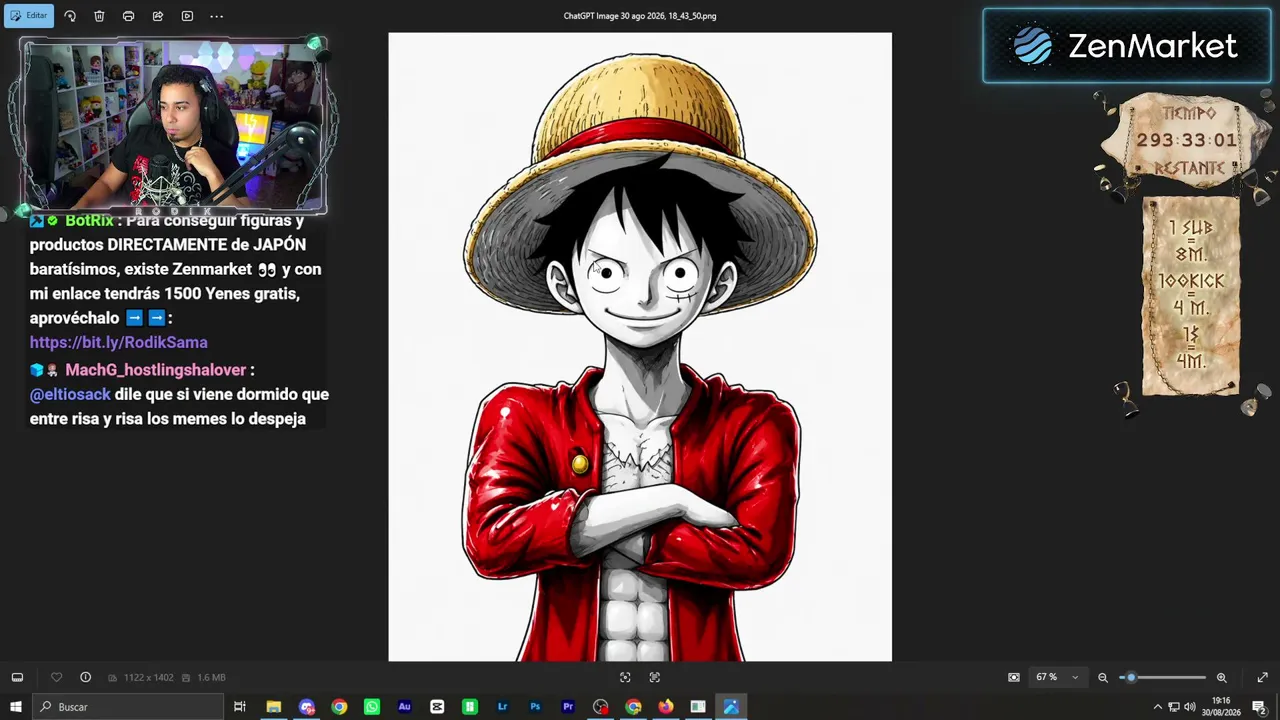Click the zoom slider track
1280x720 pixels.
1162,677
